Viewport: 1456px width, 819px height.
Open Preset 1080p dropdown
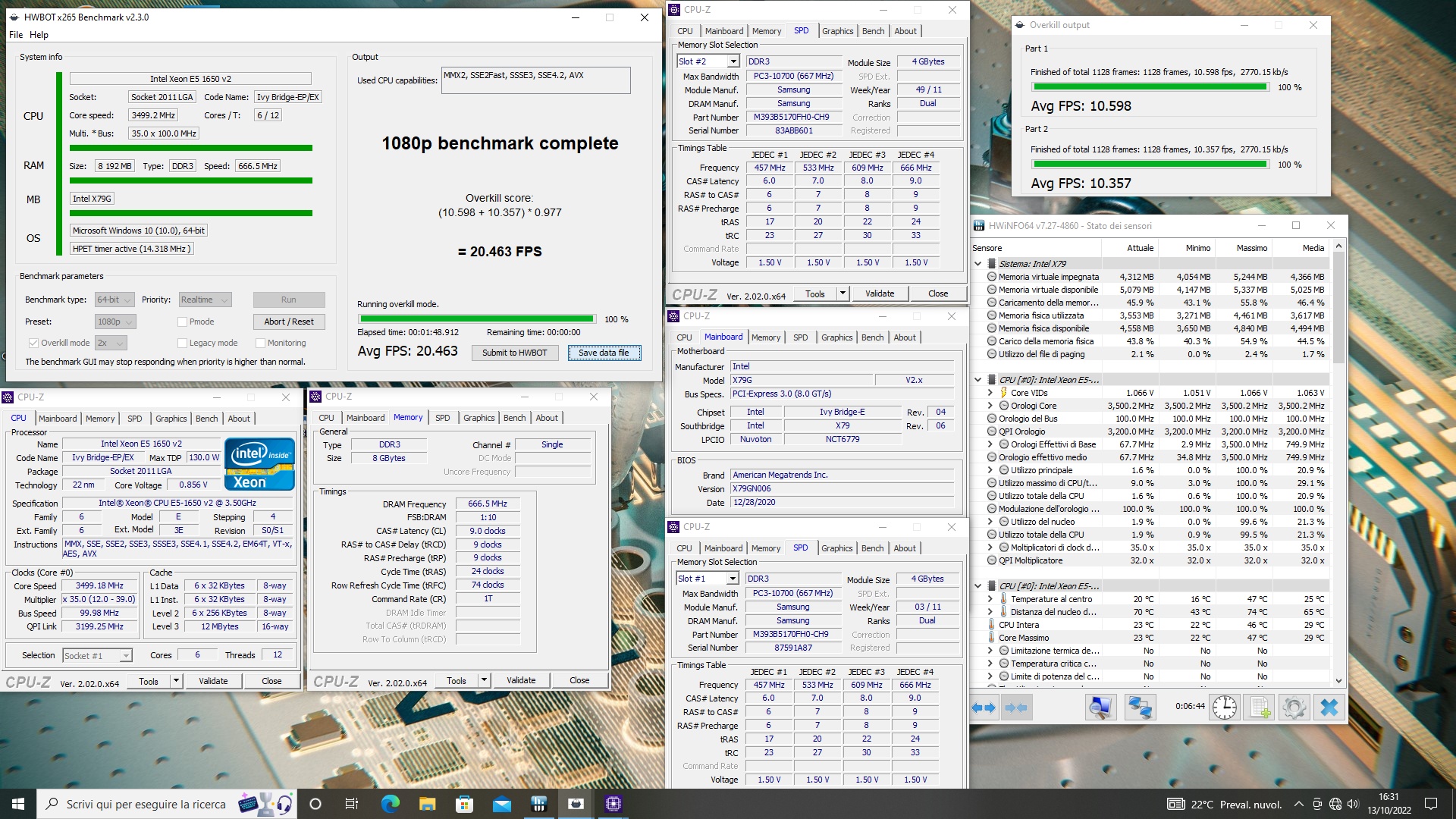115,322
